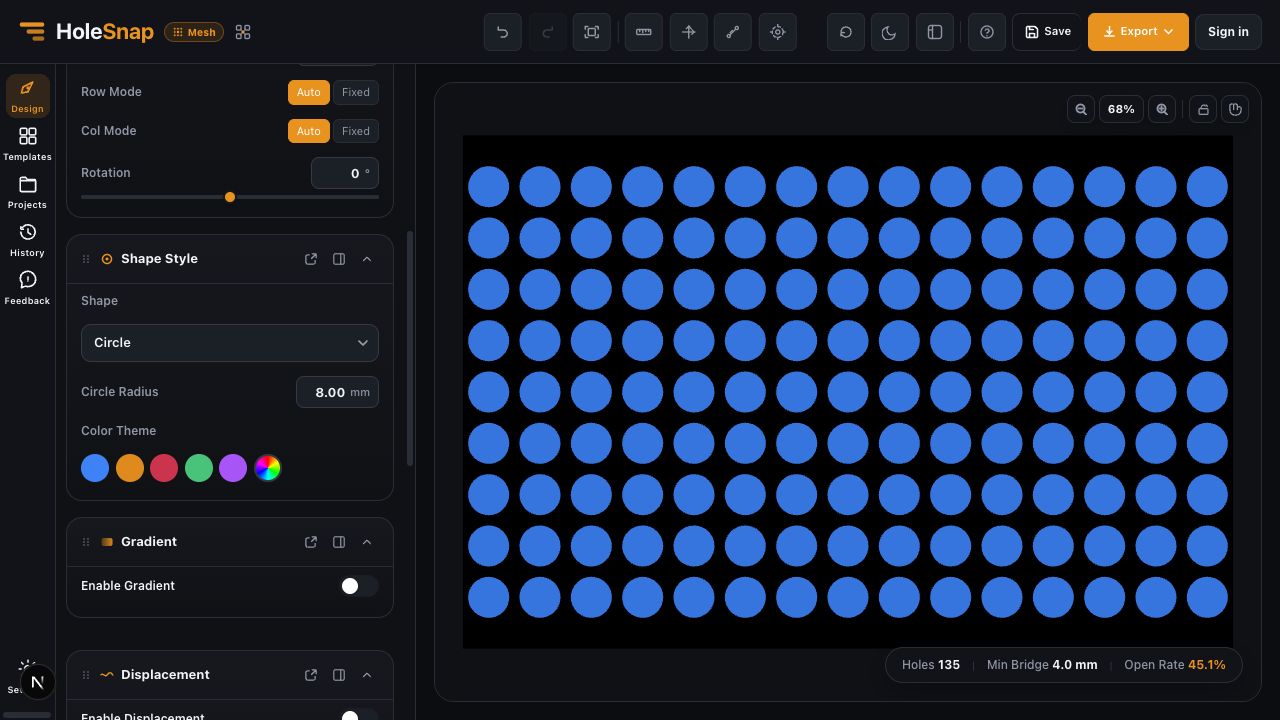Pop out the Gradient panel
This screenshot has width=1280, height=720.
click(x=311, y=542)
